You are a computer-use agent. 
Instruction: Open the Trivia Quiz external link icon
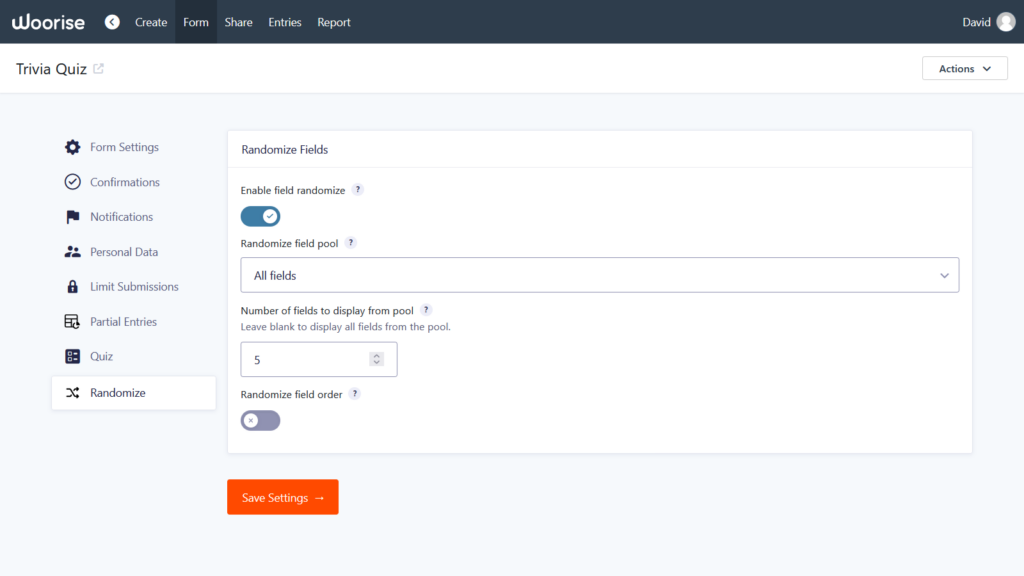pos(98,69)
